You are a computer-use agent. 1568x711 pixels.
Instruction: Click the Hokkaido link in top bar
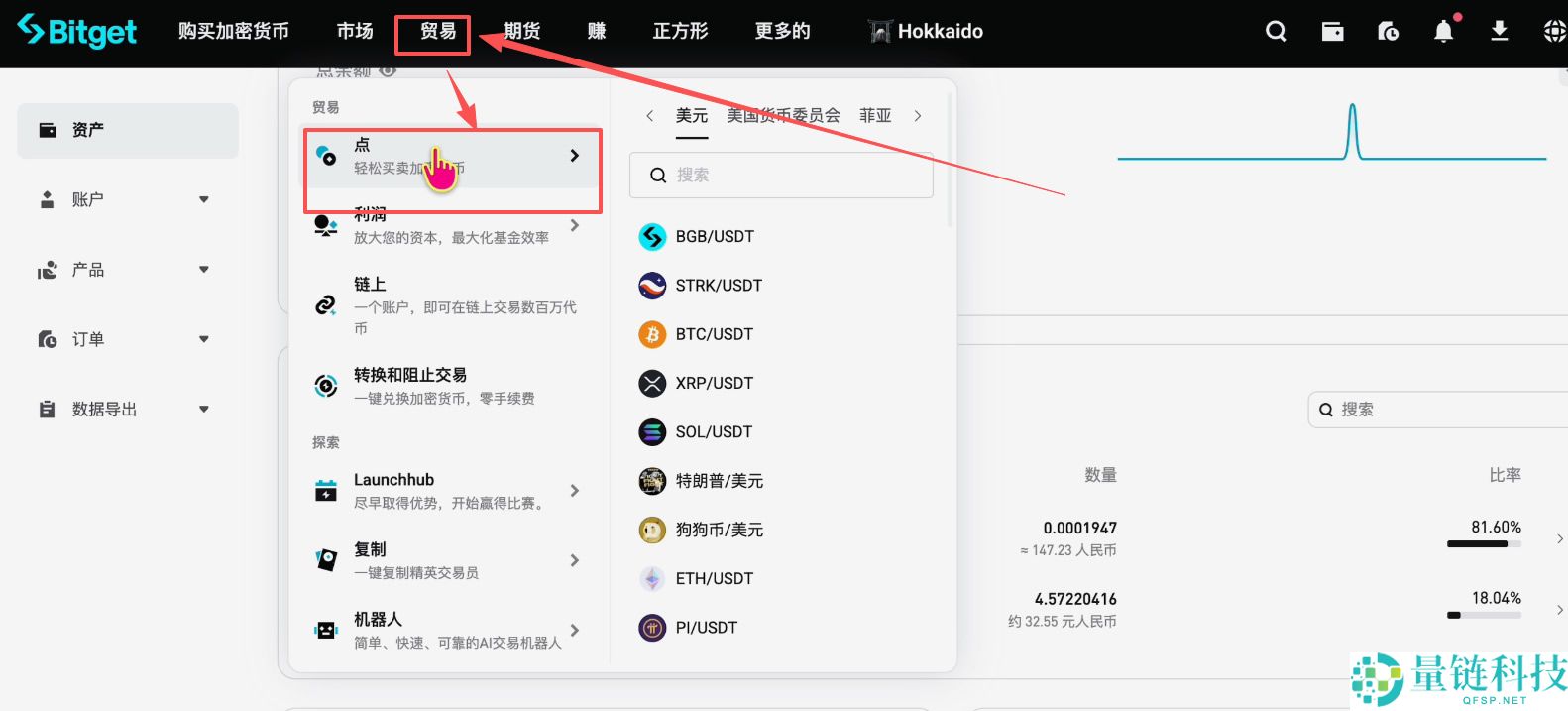click(x=927, y=31)
